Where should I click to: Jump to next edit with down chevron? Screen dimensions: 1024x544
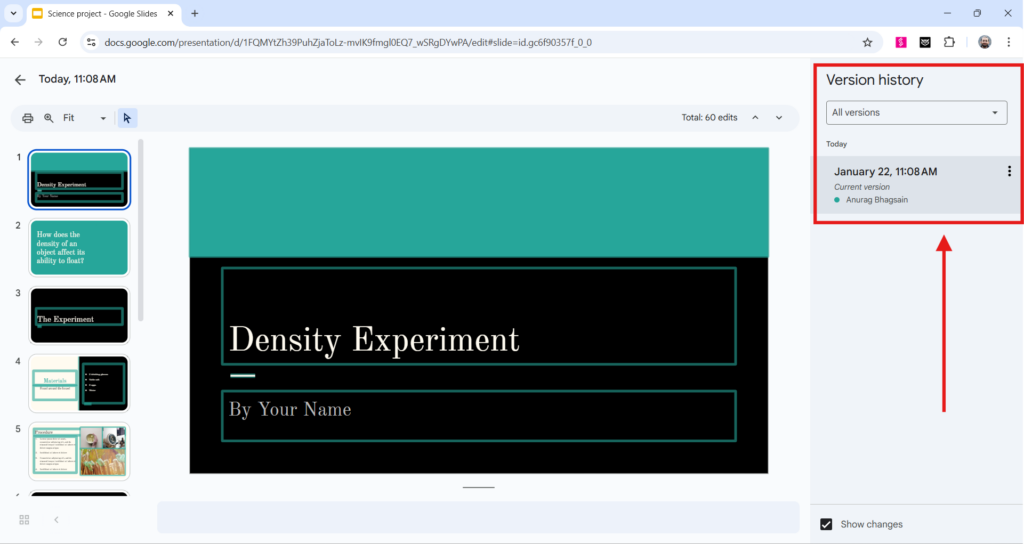[x=780, y=118]
